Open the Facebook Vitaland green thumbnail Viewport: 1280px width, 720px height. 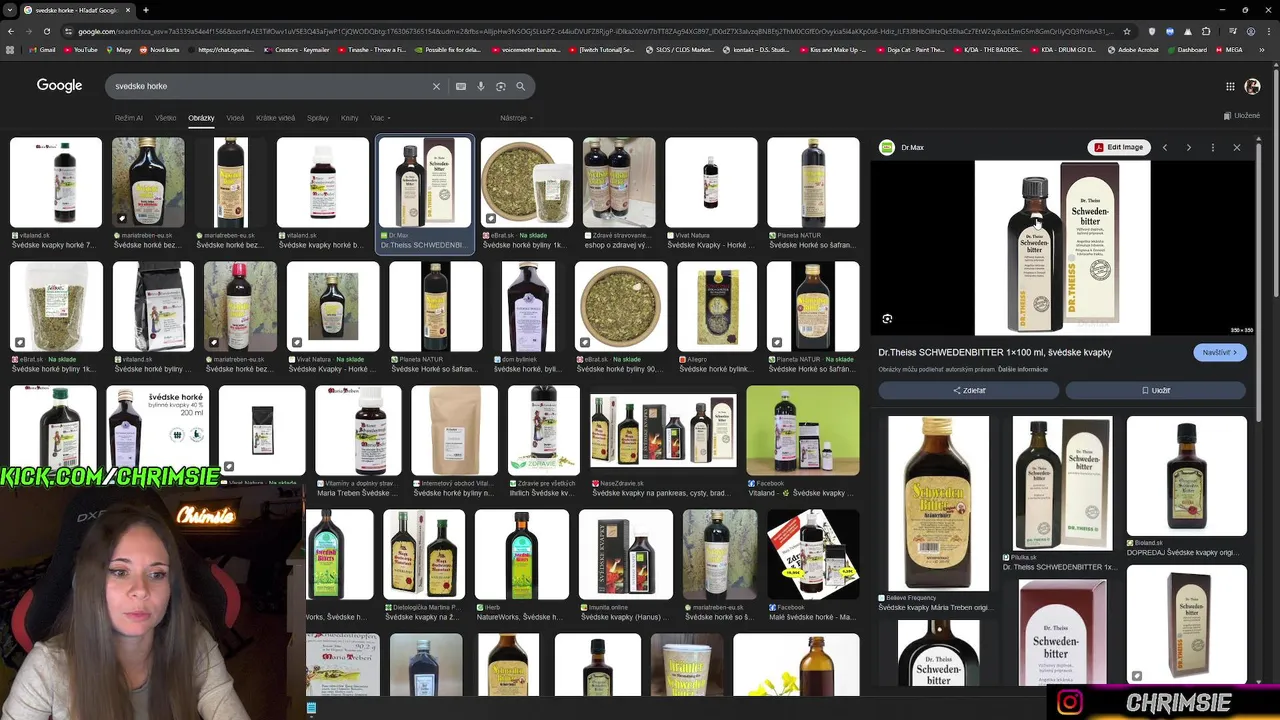coord(802,430)
